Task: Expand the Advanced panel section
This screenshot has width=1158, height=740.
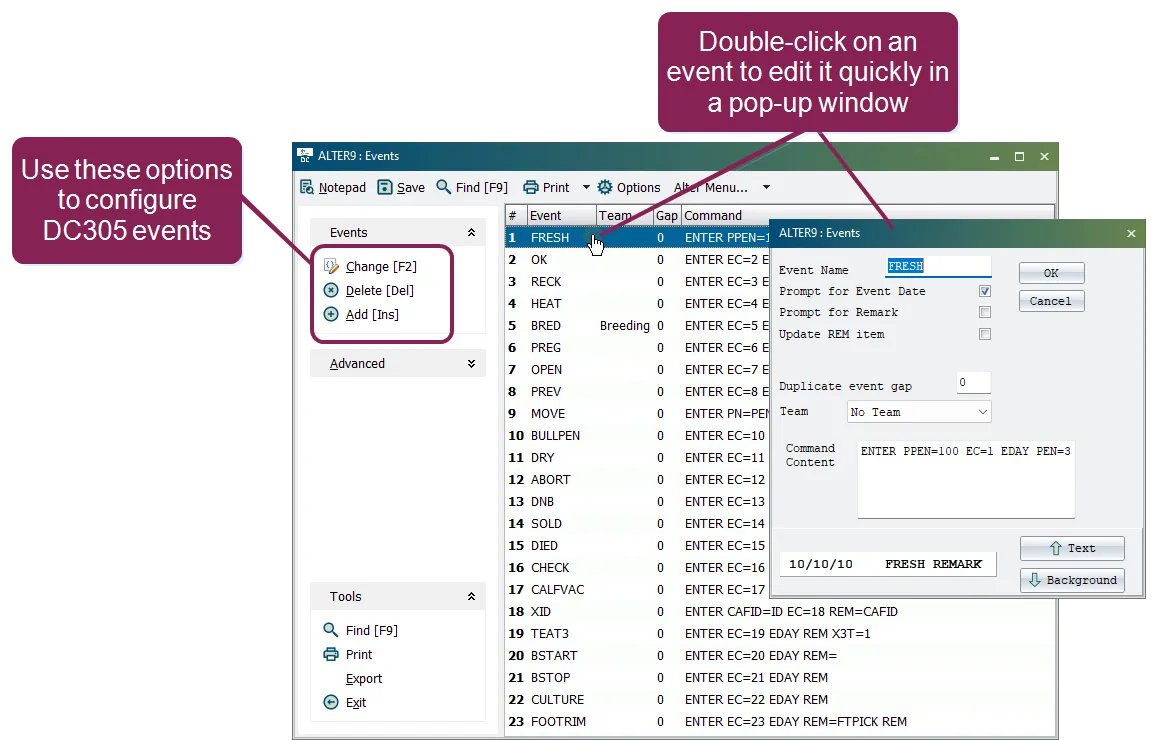Action: click(x=471, y=363)
